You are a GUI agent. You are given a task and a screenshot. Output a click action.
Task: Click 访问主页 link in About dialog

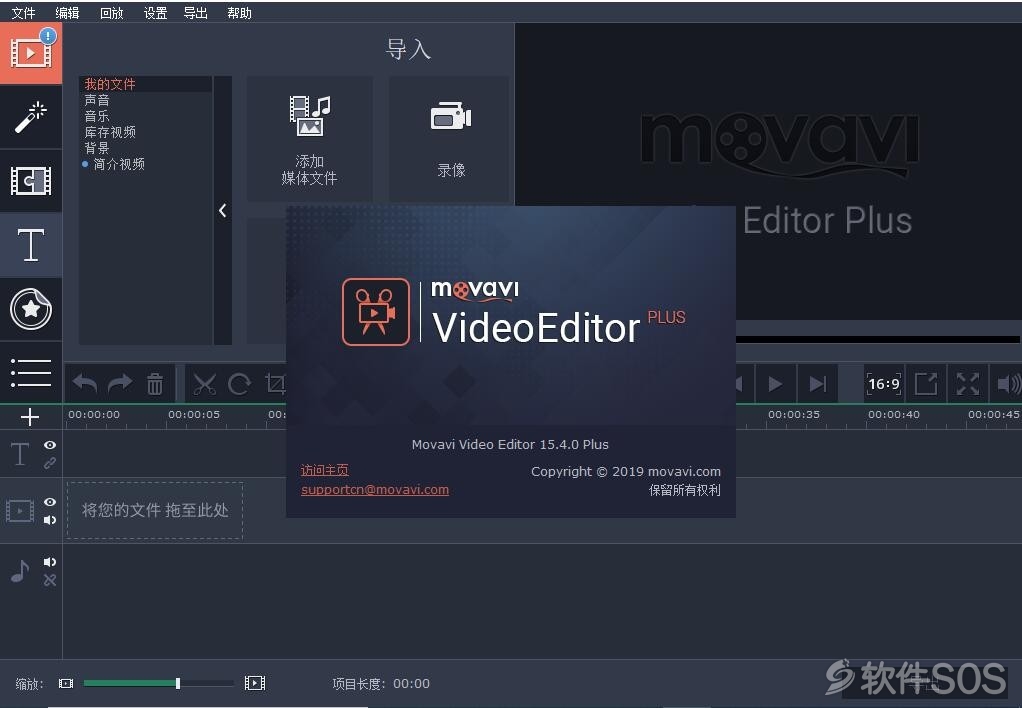click(324, 470)
